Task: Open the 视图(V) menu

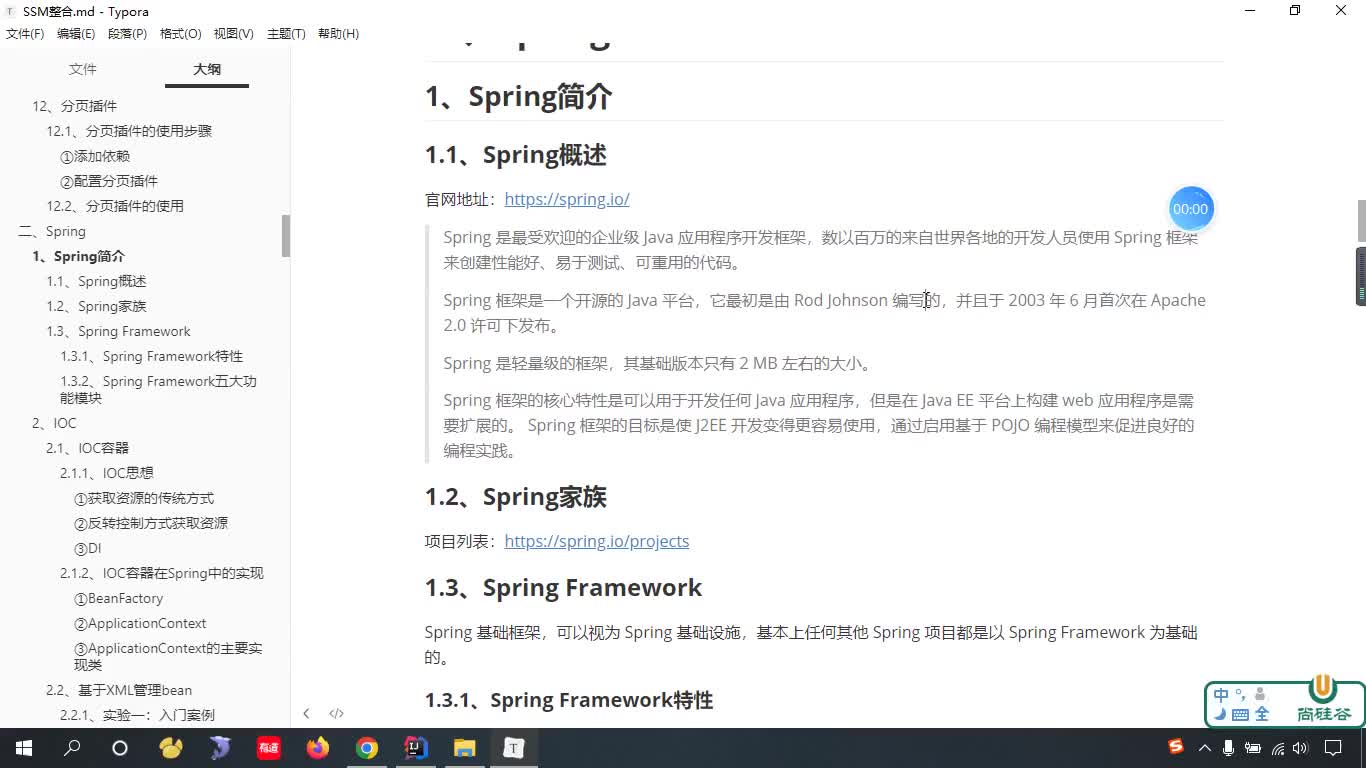Action: [233, 33]
